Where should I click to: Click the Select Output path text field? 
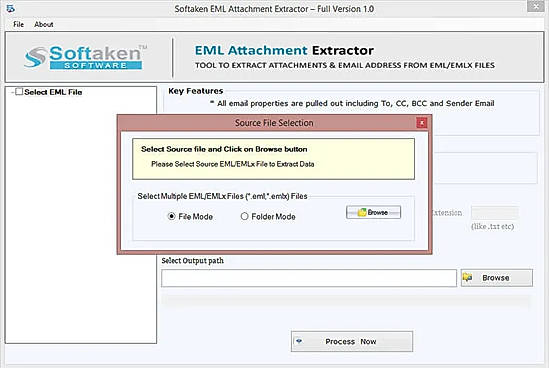coord(309,278)
